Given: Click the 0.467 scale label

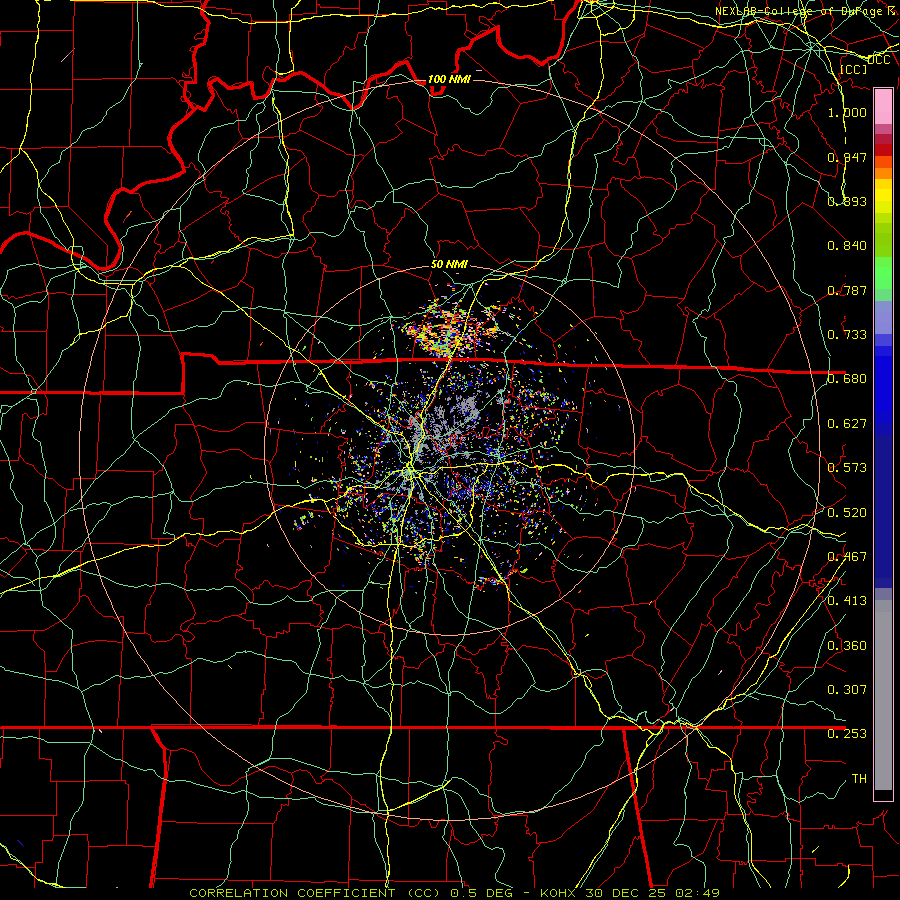Looking at the screenshot, I should click(x=847, y=557).
